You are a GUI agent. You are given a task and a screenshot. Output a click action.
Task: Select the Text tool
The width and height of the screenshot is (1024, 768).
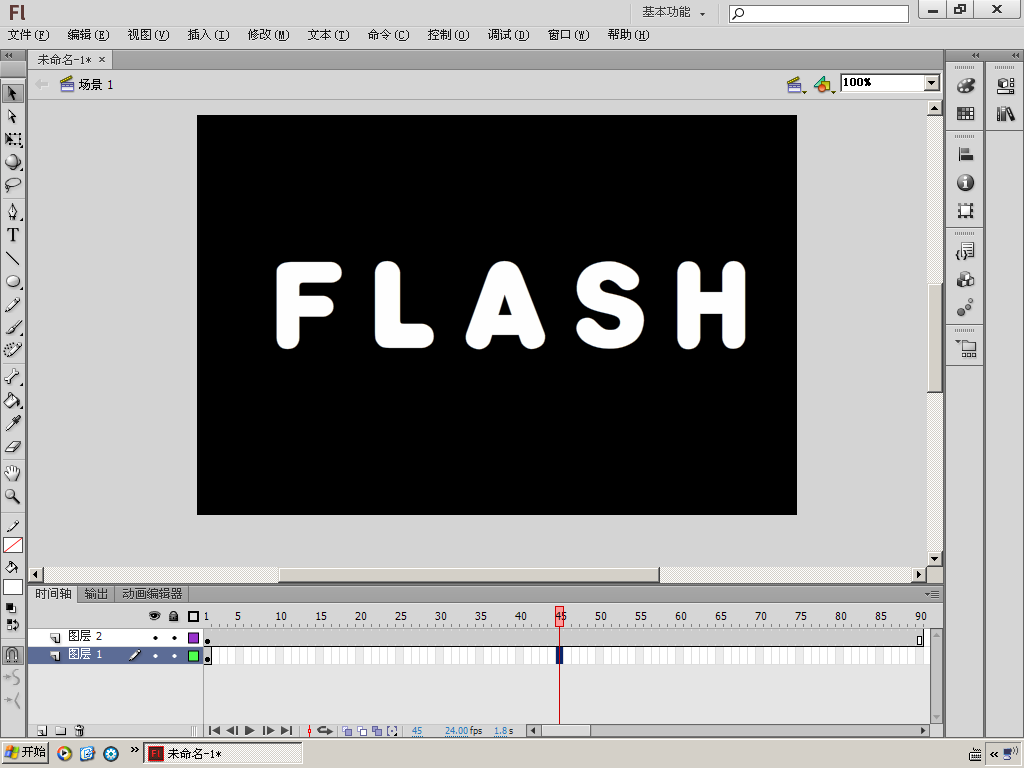(x=12, y=235)
